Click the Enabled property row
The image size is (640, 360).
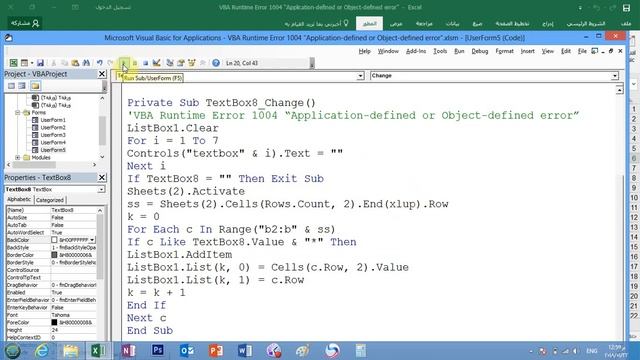[51, 292]
